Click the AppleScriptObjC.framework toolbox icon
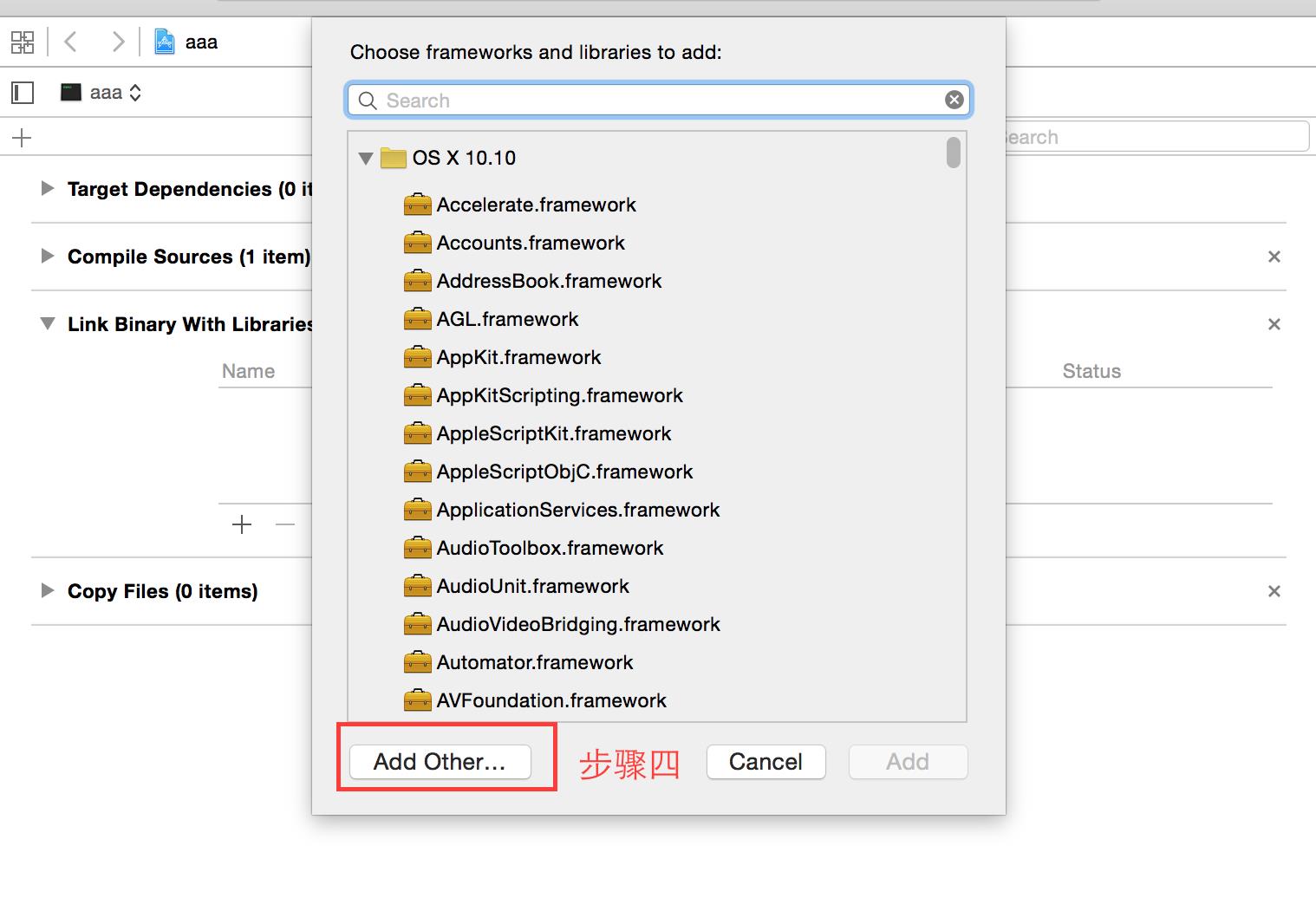 point(417,472)
